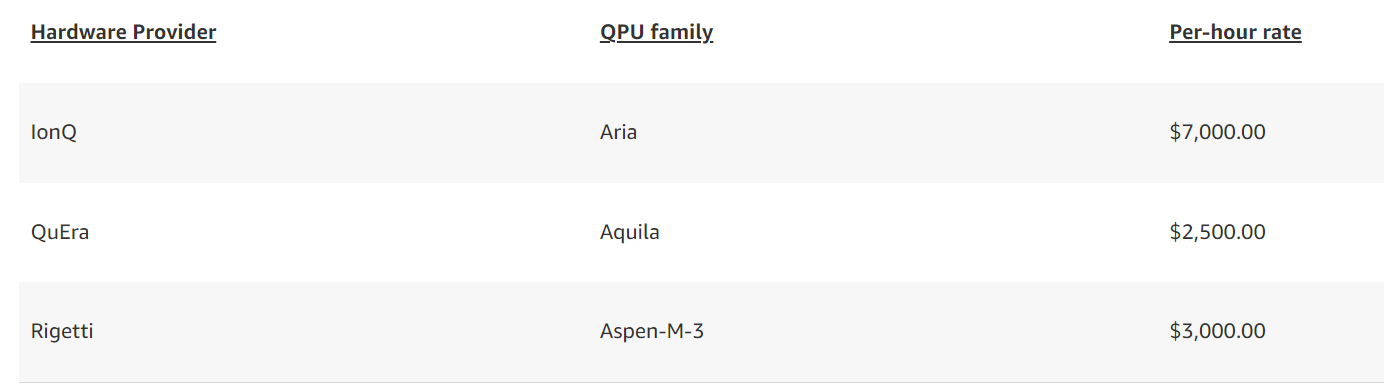The height and width of the screenshot is (389, 1384).
Task: Pick the price listed for Aria
Action: click(1217, 132)
